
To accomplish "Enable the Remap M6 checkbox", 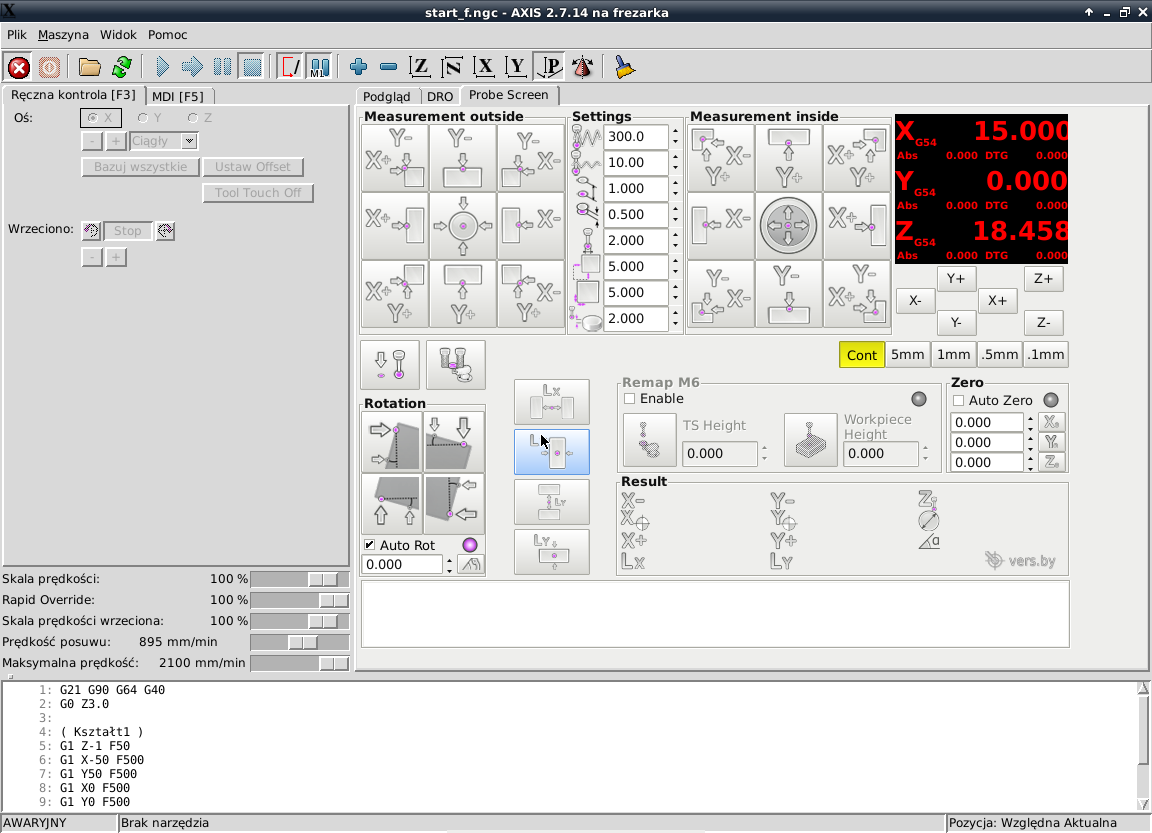I will click(630, 399).
